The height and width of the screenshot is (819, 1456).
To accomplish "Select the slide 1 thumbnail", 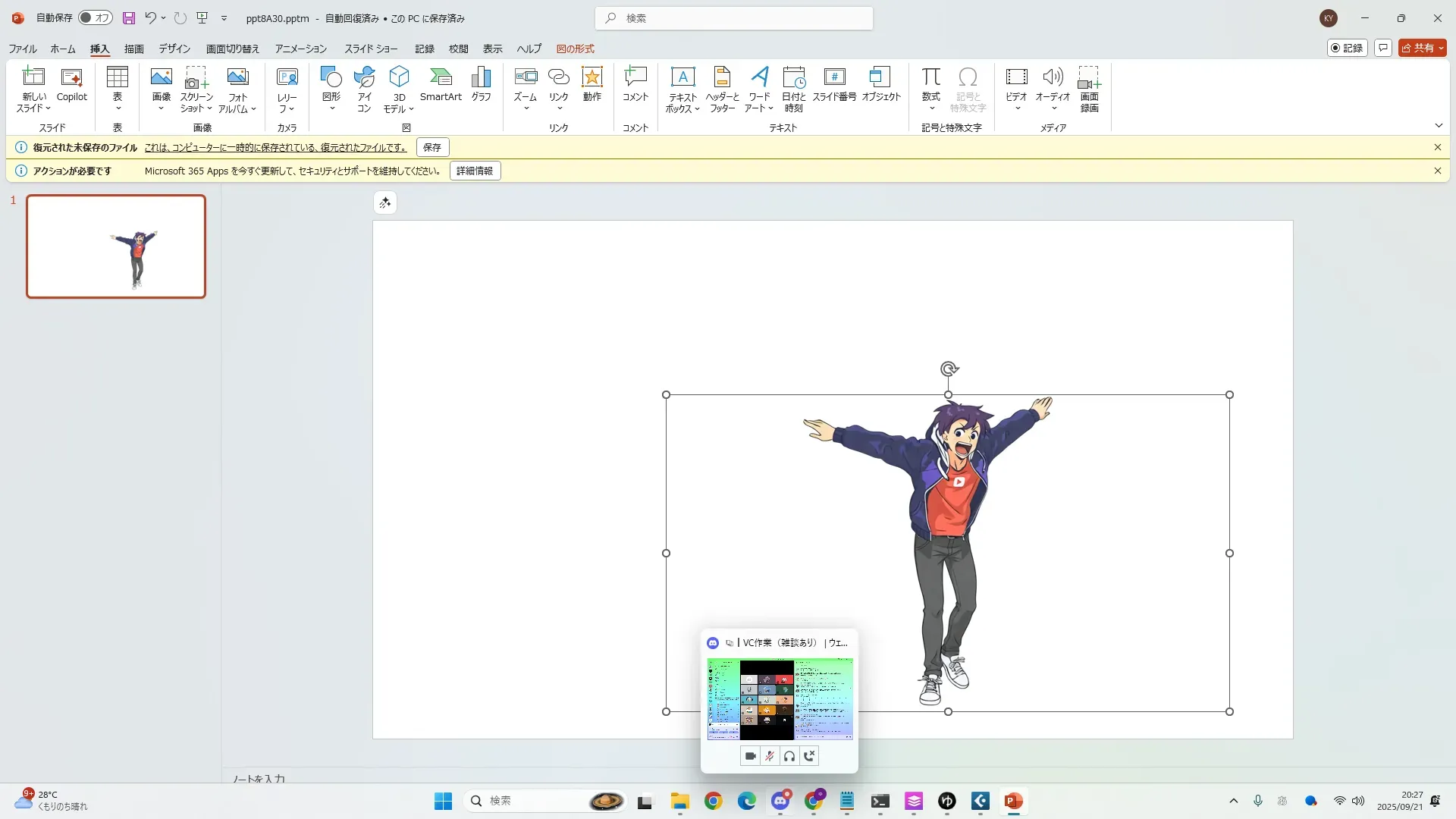I will pos(116,246).
